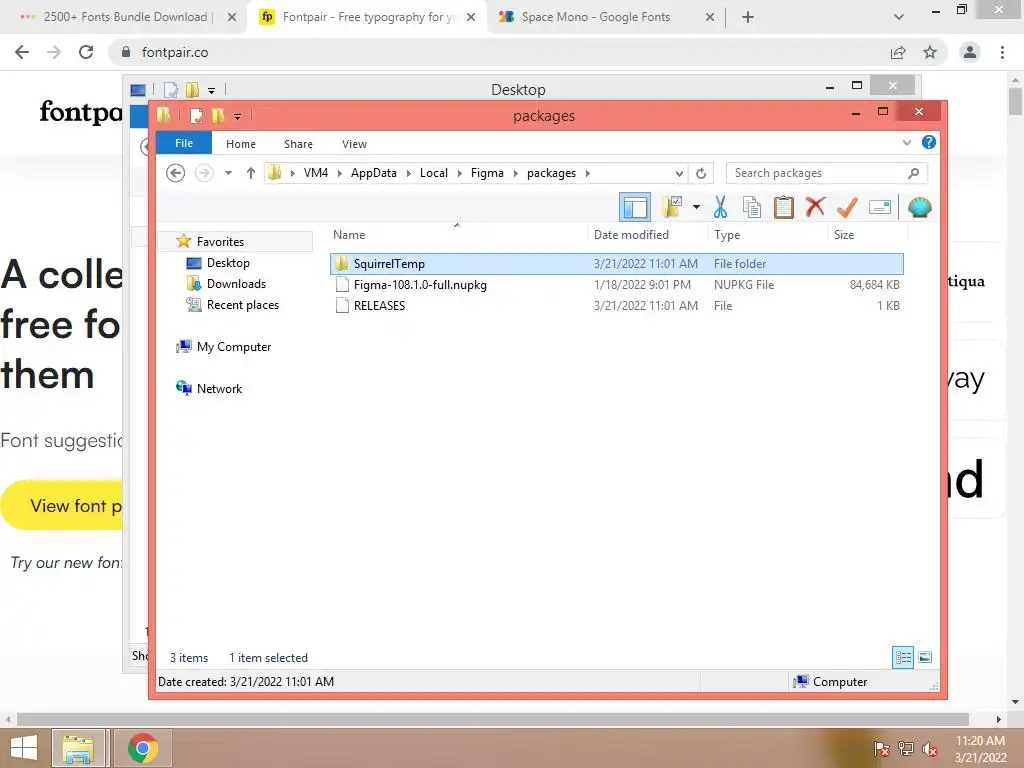
Task: Click the orange checkmark Properties icon
Action: click(x=847, y=207)
